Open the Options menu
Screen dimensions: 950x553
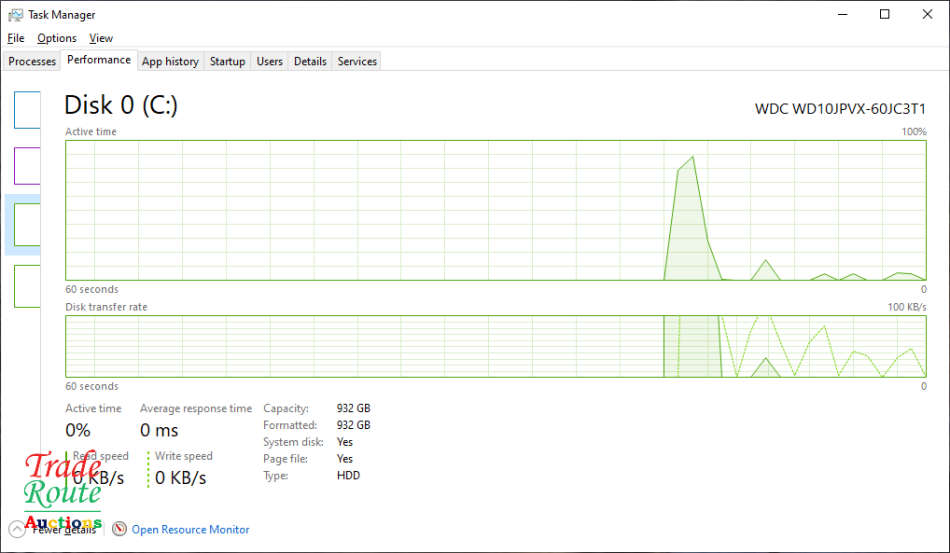57,38
